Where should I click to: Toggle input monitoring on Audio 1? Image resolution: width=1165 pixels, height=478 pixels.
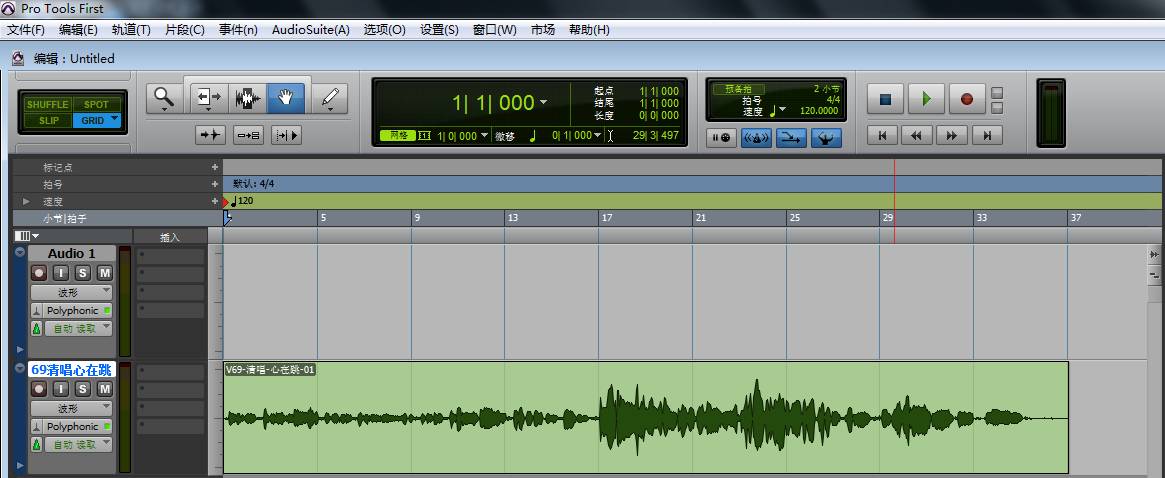[61, 273]
